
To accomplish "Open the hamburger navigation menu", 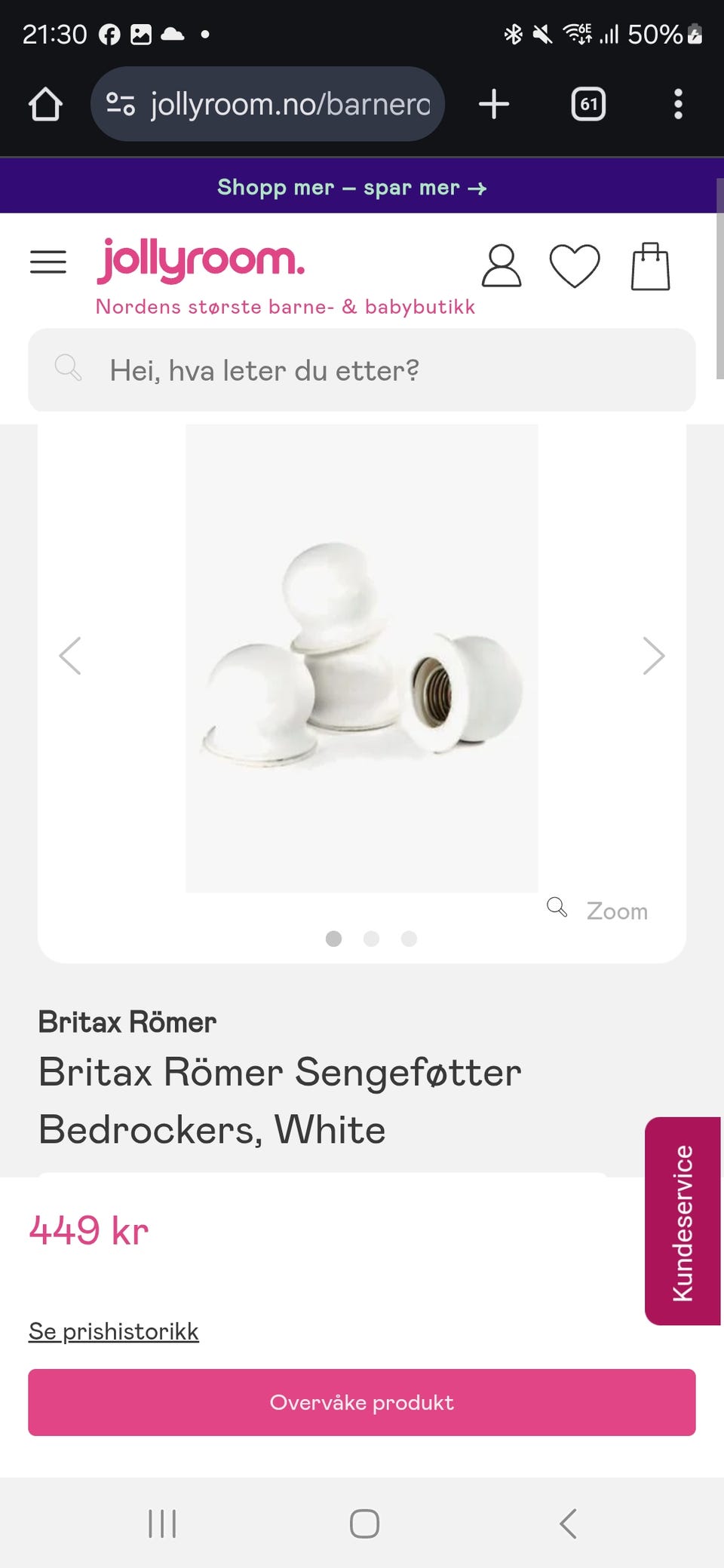I will tap(48, 262).
